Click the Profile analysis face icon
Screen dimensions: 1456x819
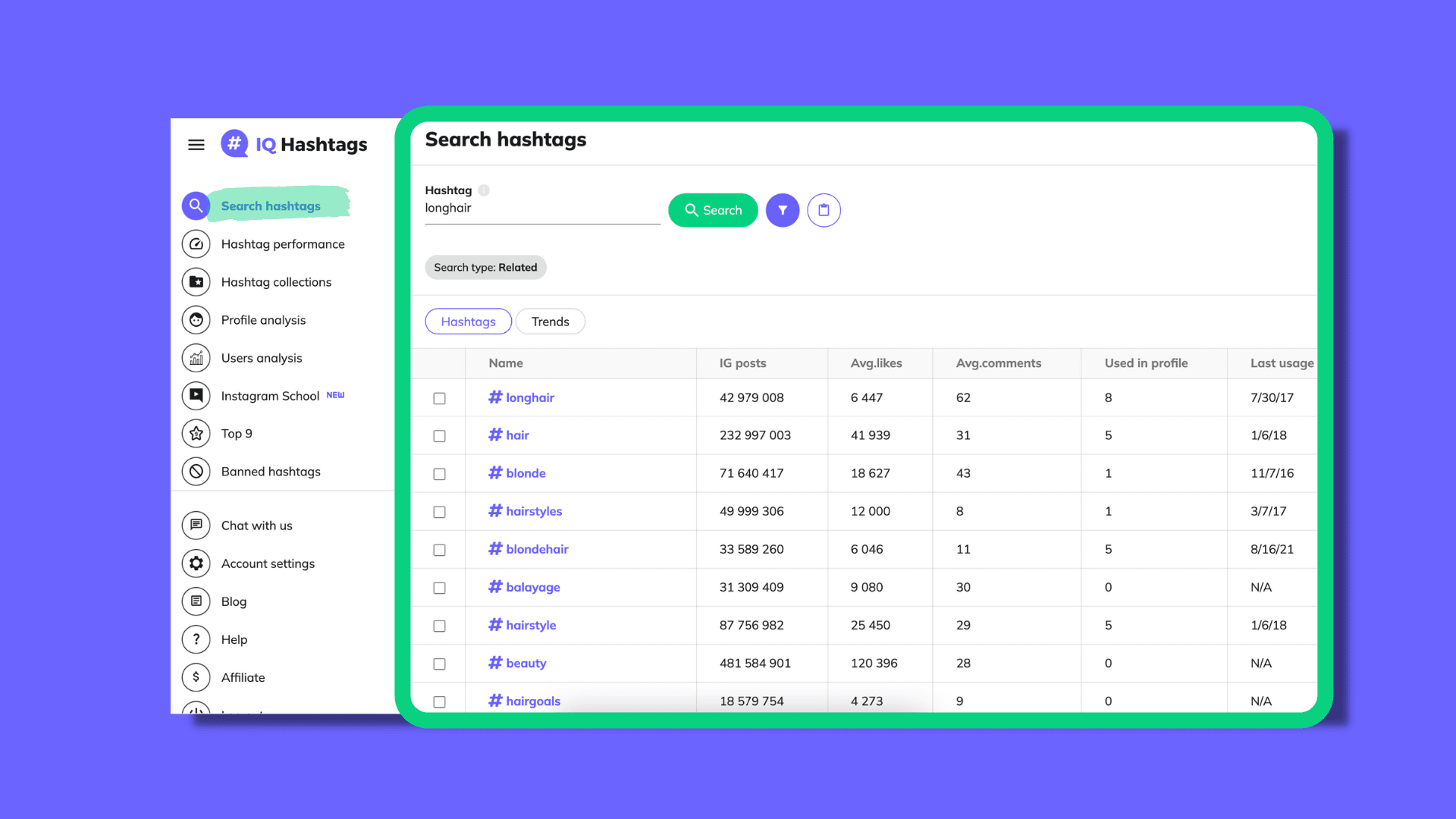(196, 320)
